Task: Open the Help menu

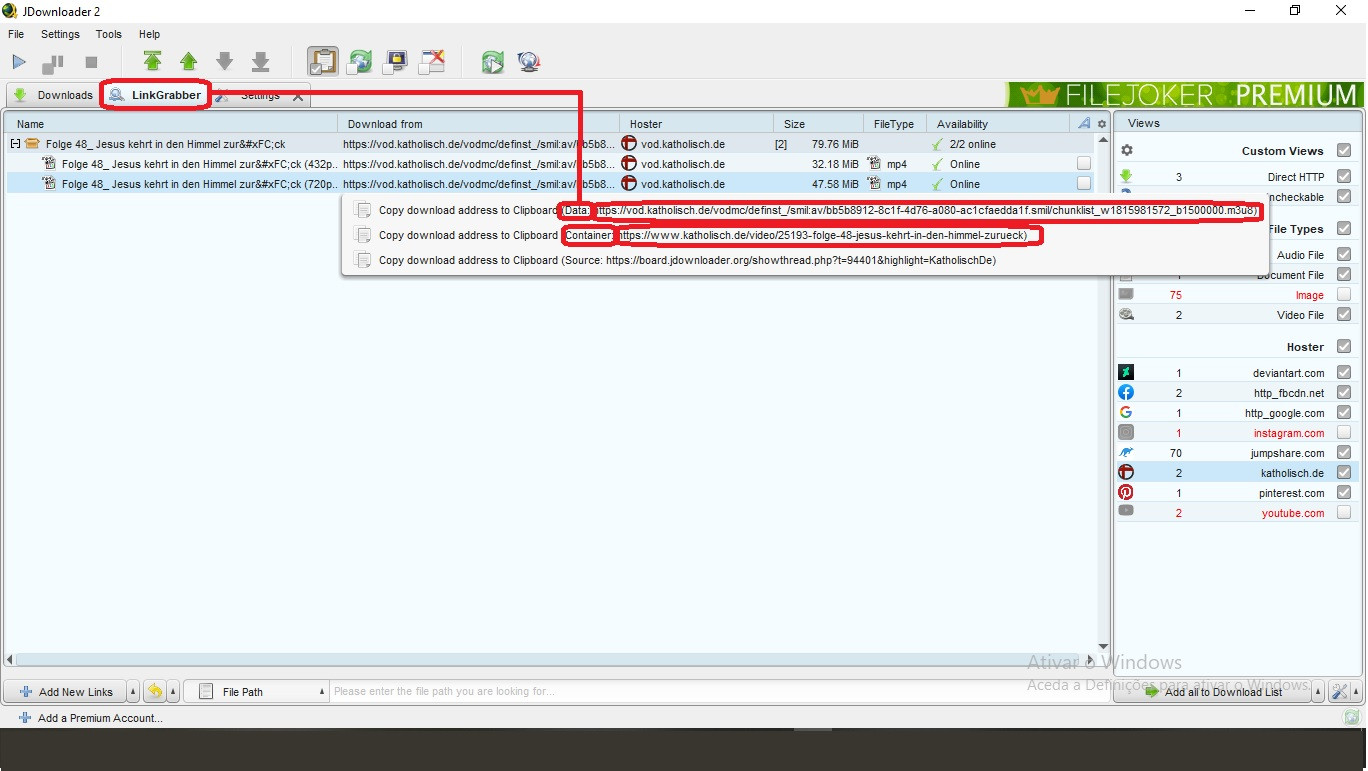Action: click(149, 34)
